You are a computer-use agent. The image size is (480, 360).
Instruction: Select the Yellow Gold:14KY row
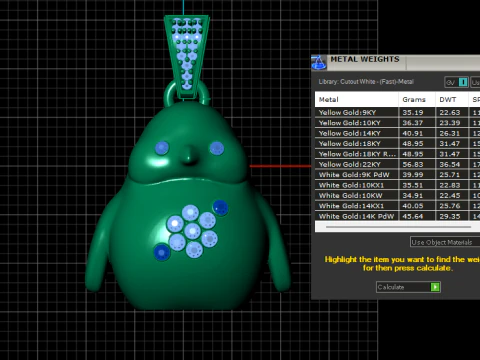point(397,133)
